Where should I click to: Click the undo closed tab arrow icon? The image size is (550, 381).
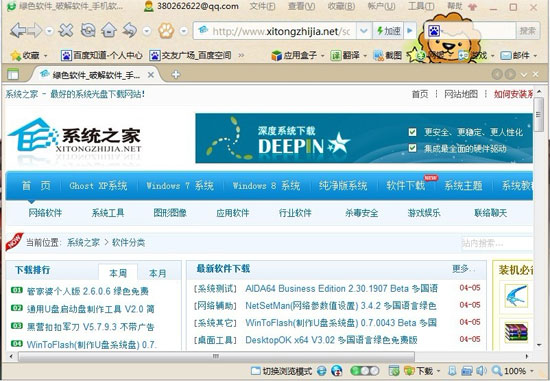pos(130,31)
